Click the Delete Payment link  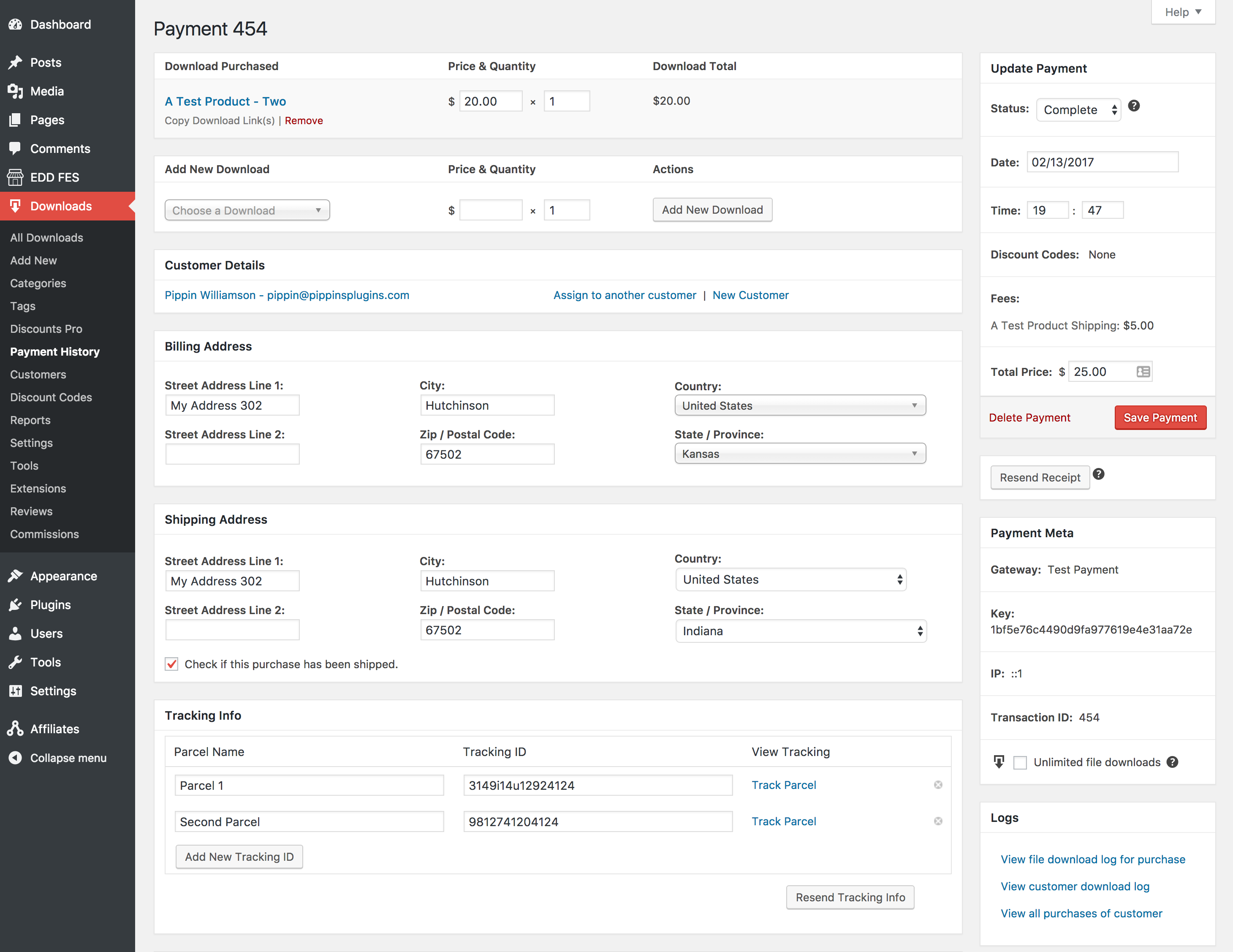[1029, 418]
